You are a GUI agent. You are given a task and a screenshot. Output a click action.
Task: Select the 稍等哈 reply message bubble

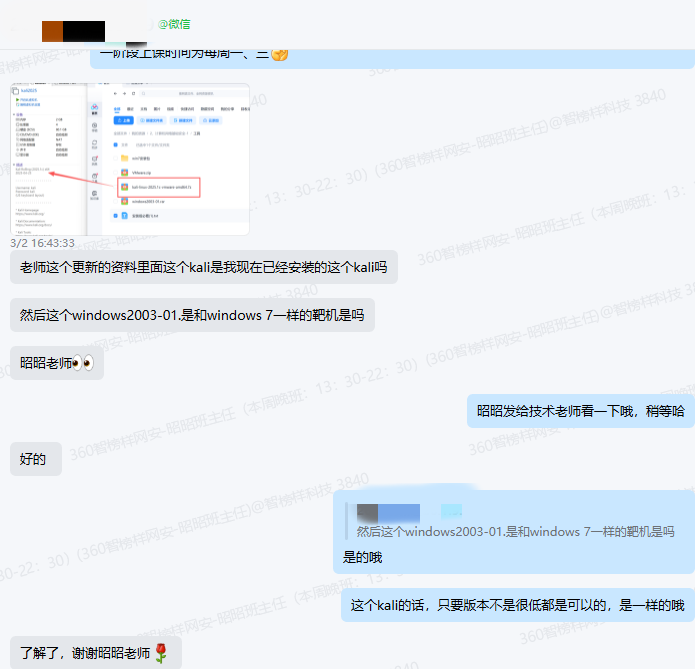click(x=580, y=411)
